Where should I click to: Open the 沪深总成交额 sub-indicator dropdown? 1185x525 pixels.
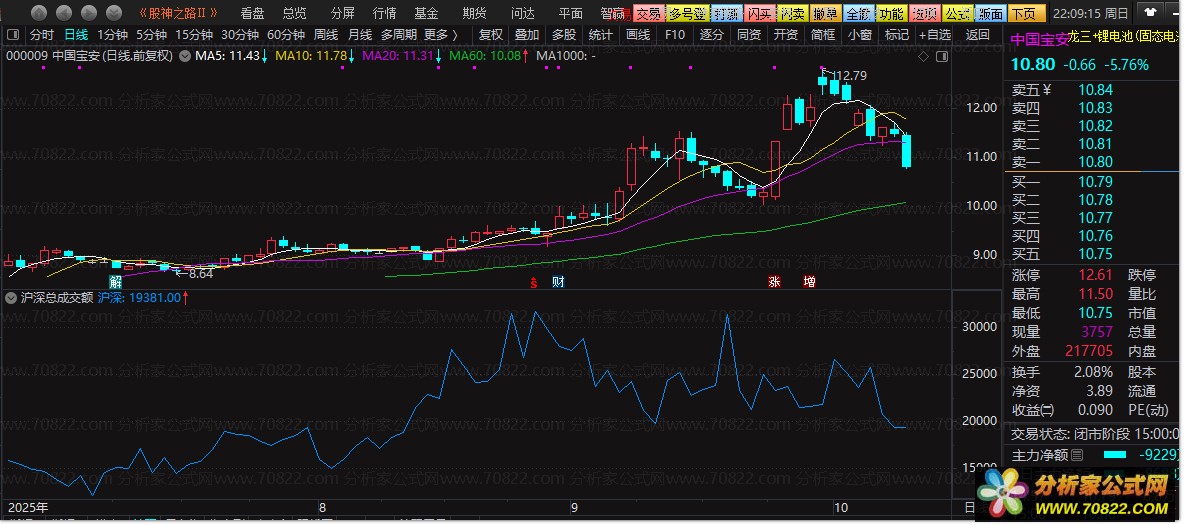pyautogui.click(x=11, y=298)
